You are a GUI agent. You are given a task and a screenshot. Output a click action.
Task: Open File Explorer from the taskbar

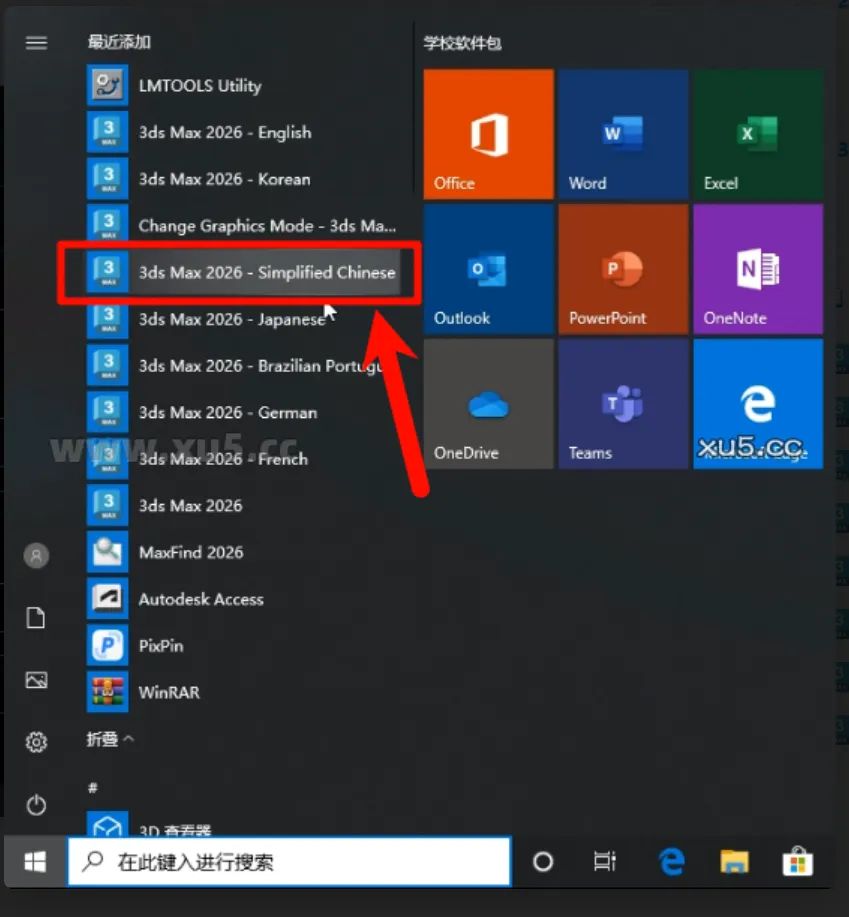[734, 861]
